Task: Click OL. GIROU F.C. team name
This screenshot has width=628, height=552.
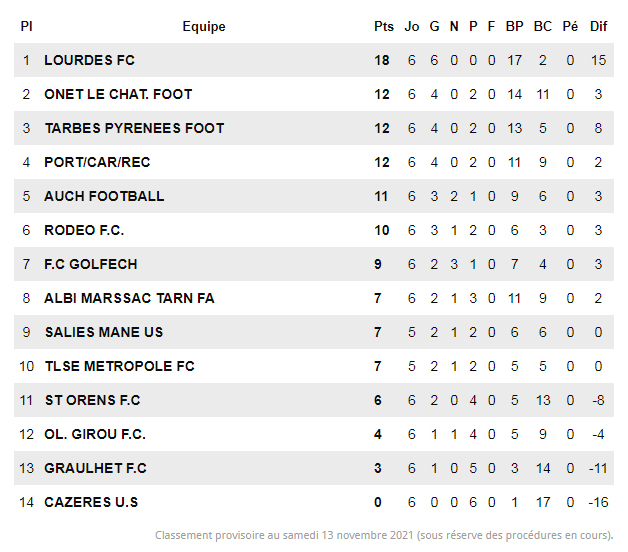Action: (95, 434)
